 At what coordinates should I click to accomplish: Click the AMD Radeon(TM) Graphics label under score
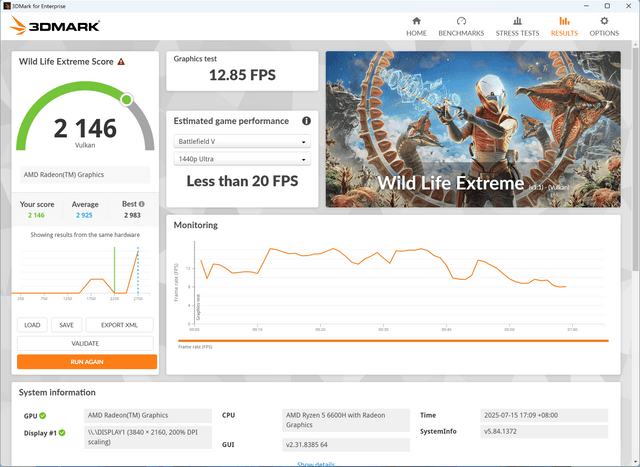[85, 175]
